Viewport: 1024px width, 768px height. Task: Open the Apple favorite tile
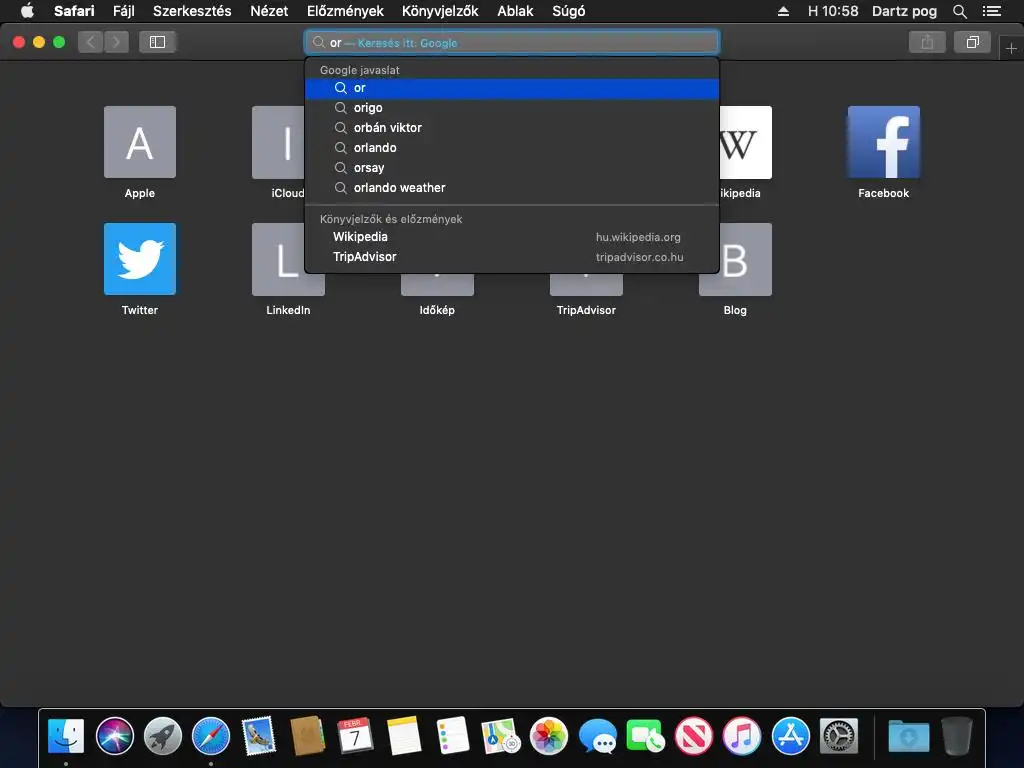tap(140, 142)
